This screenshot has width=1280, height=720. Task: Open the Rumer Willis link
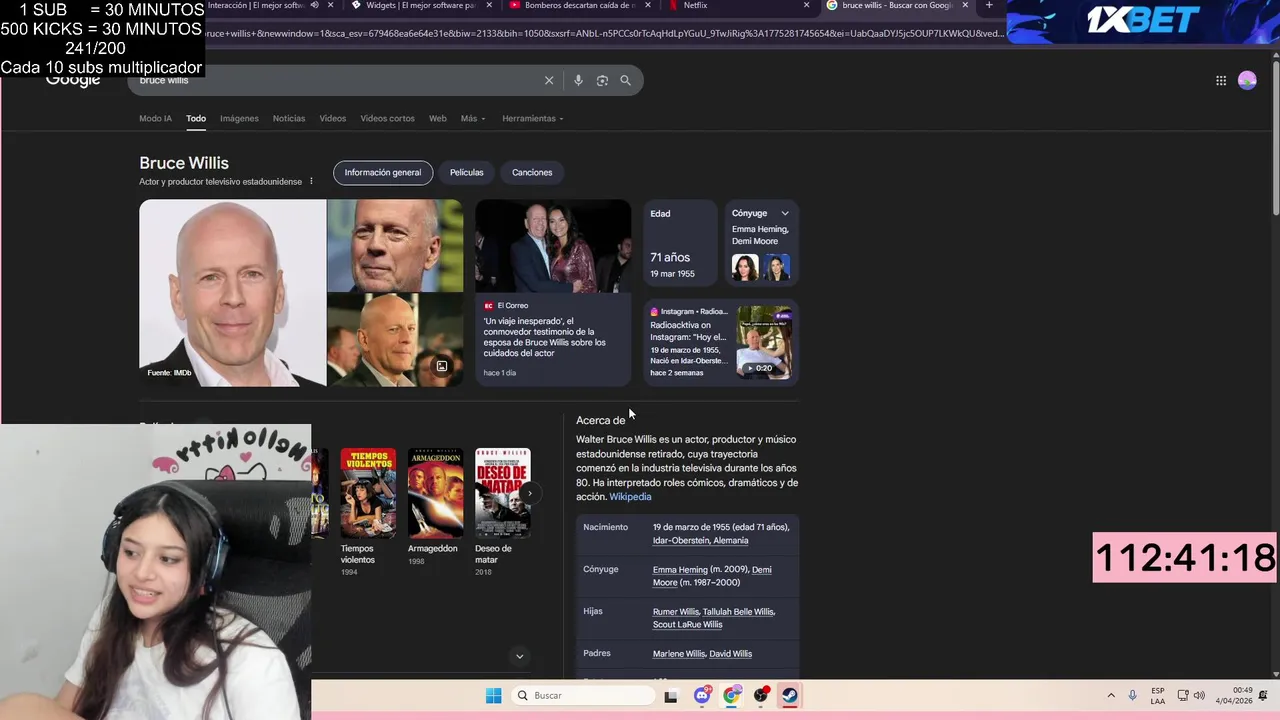676,612
